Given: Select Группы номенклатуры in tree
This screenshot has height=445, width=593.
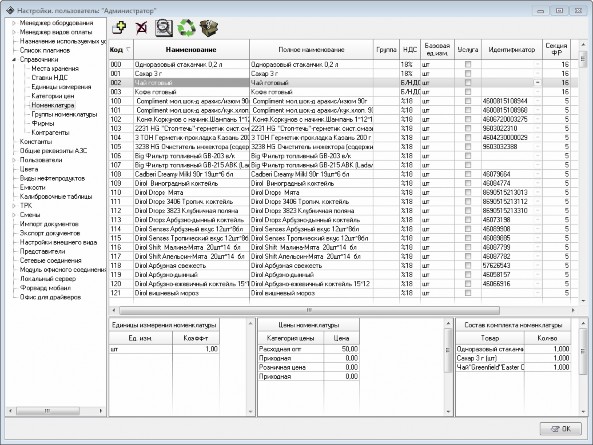Looking at the screenshot, I should point(64,114).
